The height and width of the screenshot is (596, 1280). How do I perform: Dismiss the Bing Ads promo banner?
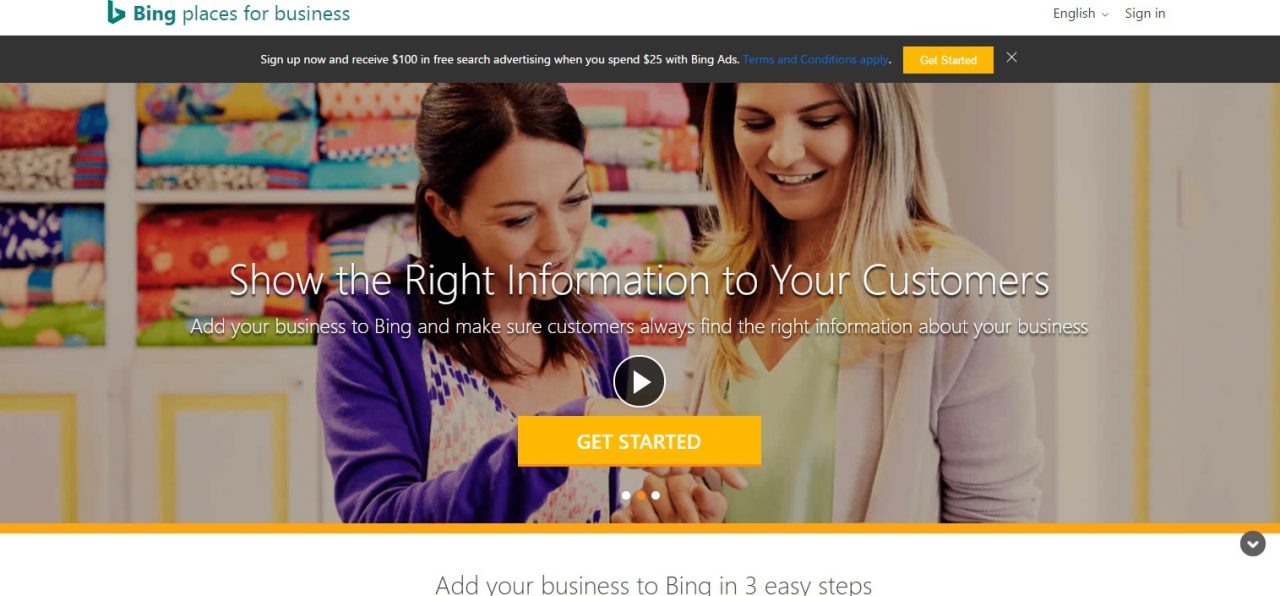(1012, 57)
